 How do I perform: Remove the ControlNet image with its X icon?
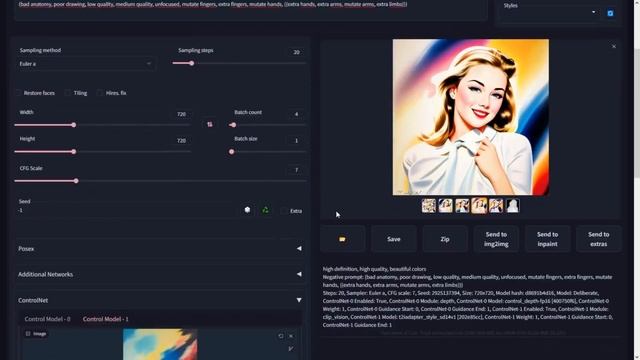click(x=291, y=336)
